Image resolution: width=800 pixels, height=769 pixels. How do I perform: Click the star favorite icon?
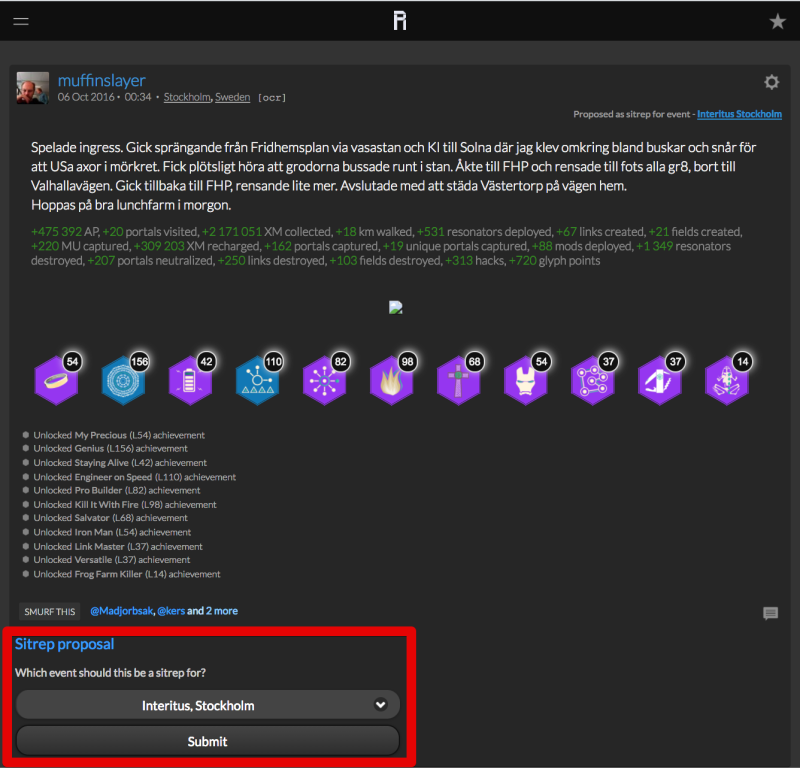[778, 21]
